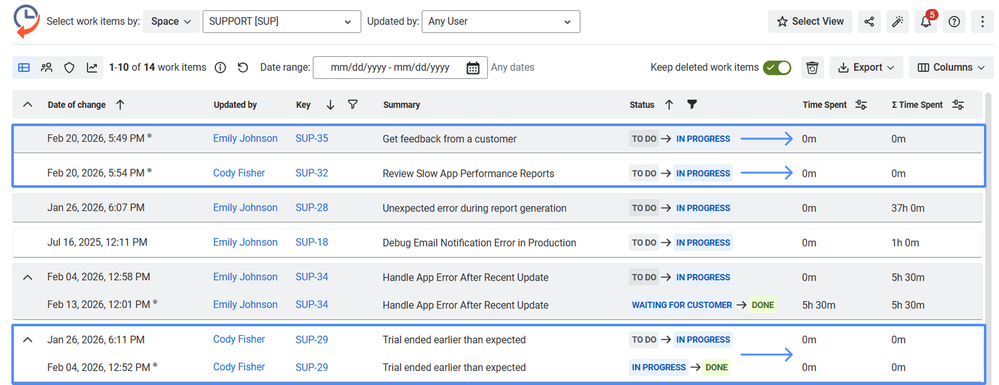Click 'Review Slow App Performance Reports' summary
Image resolution: width=999 pixels, height=385 pixels.
click(x=468, y=173)
